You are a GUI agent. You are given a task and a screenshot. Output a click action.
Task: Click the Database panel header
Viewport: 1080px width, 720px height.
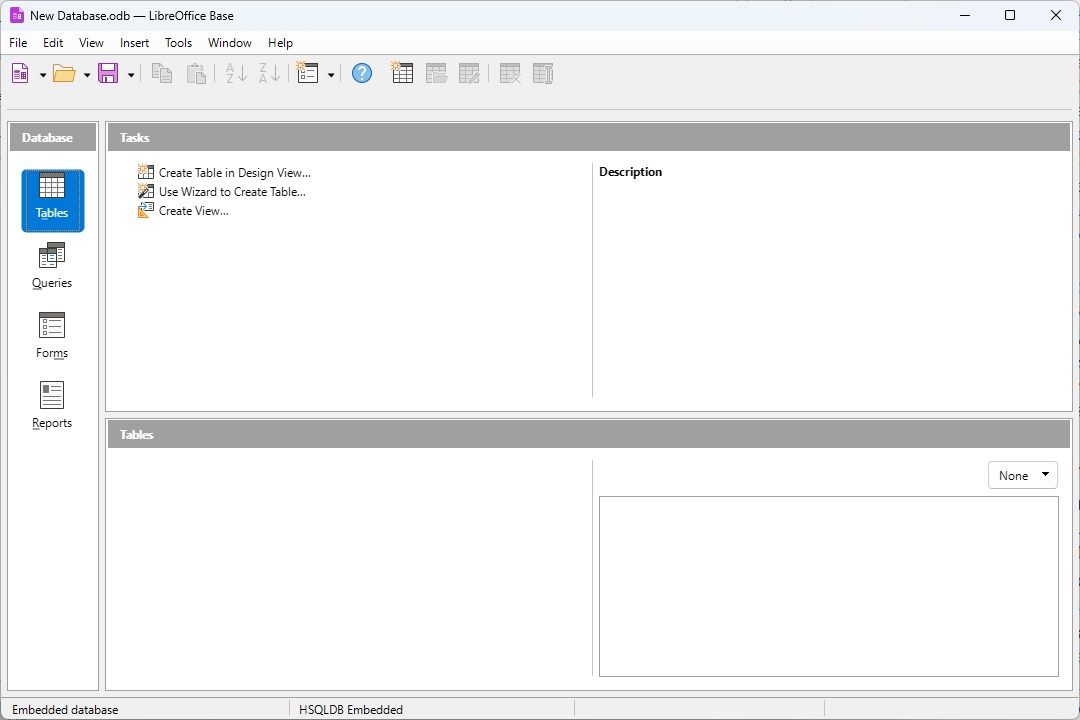point(53,138)
